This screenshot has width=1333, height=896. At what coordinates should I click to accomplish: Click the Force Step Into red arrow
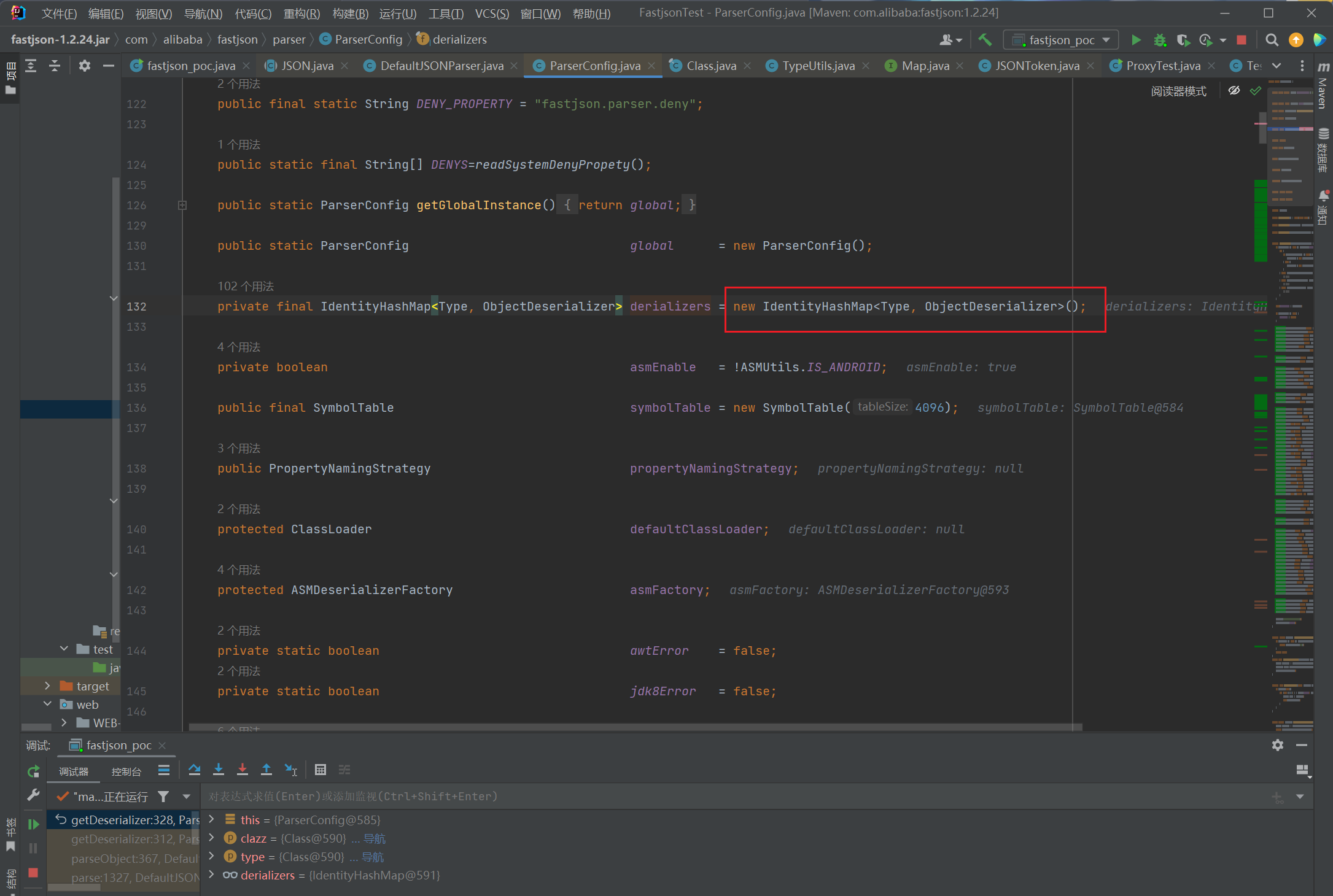click(243, 770)
